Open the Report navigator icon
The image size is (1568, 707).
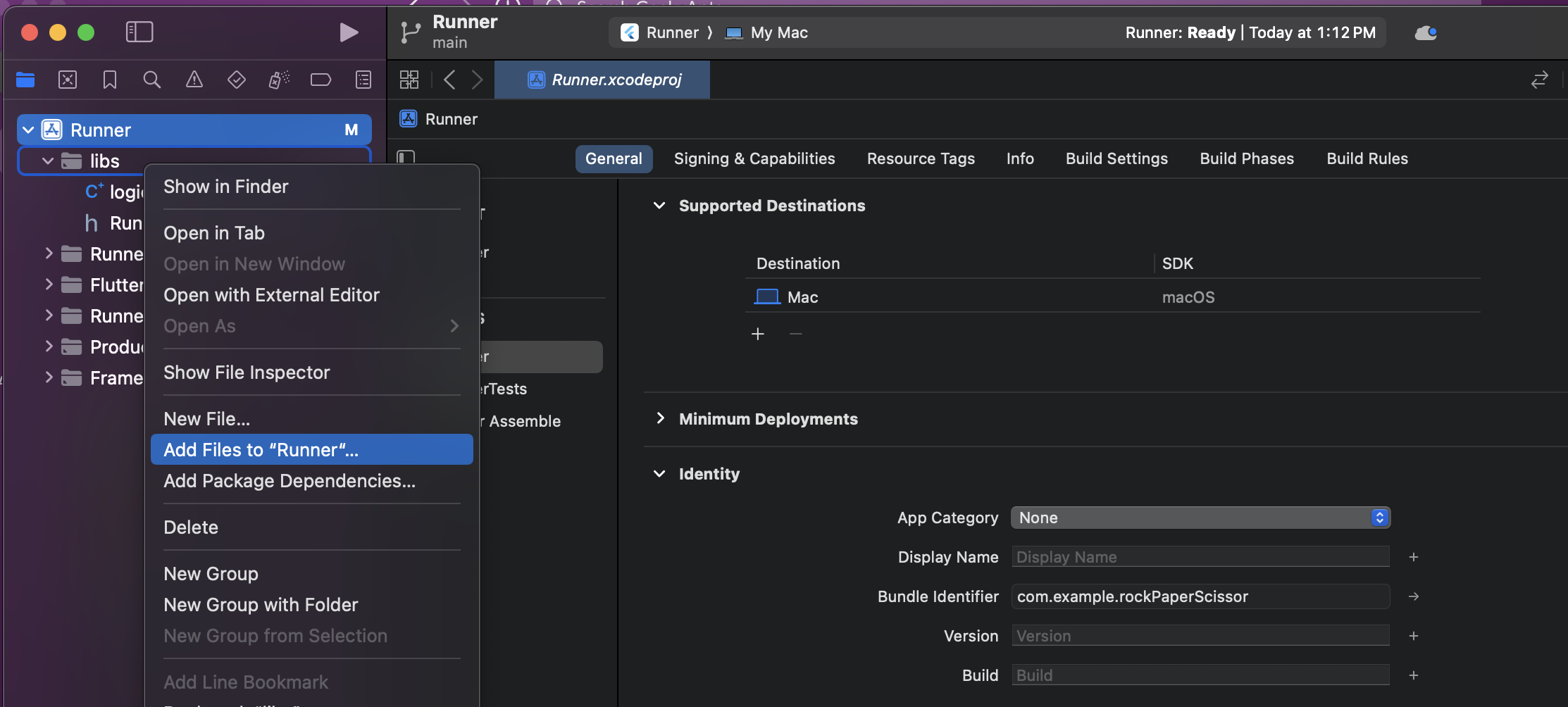pos(363,80)
